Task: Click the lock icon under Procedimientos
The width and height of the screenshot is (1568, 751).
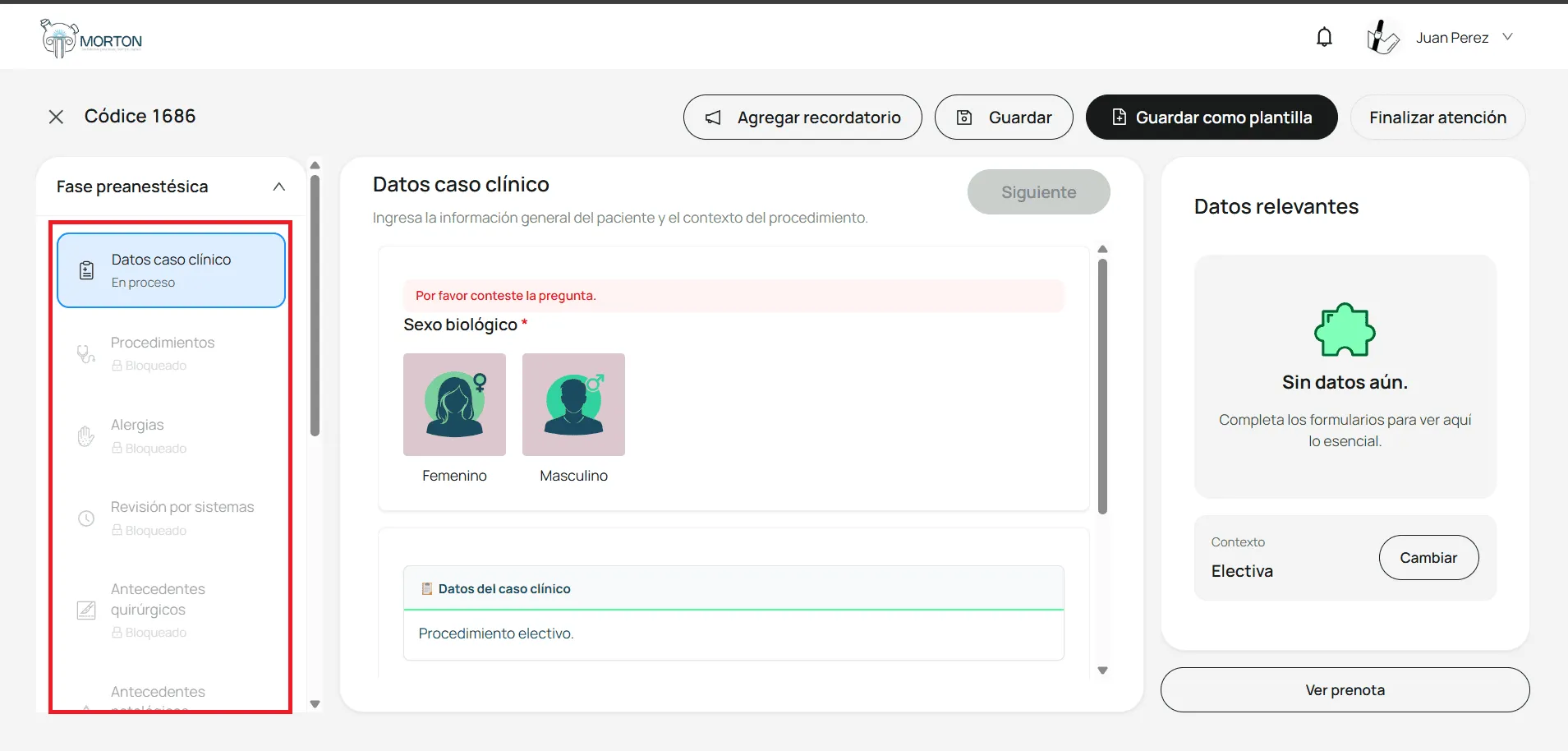Action: tap(117, 366)
